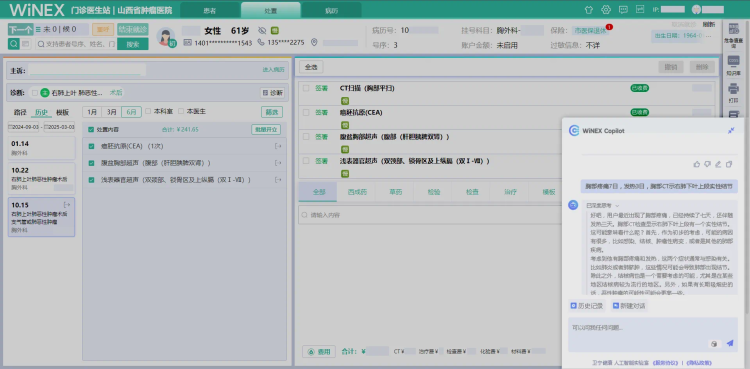Click the 下一个 next patient button
Viewport: 750px width, 369px height.
(x=21, y=29)
